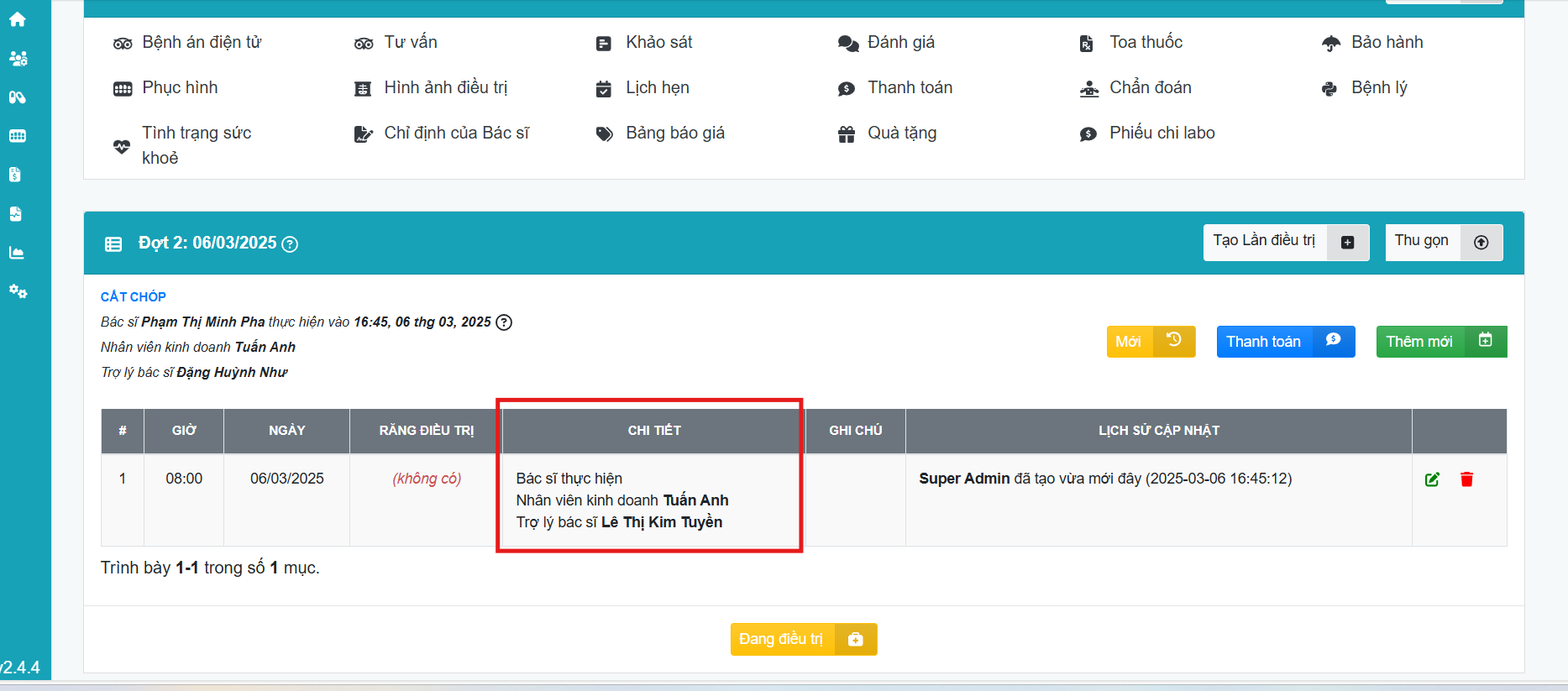Click the settings gears sidebar icon
Viewport: 1568px width, 691px height.
[18, 291]
